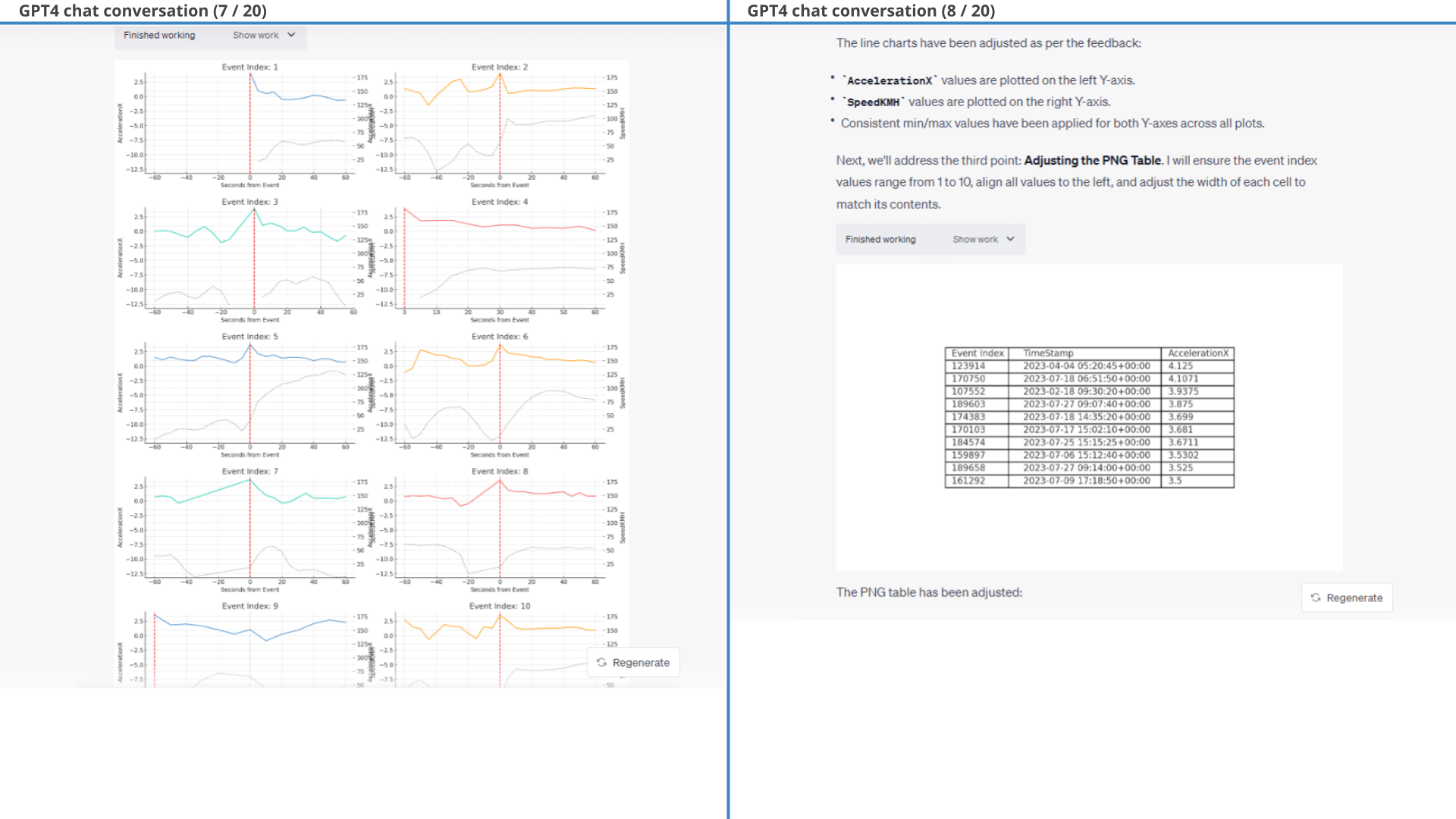Screen dimensions: 1456x819
Task: Open the Event Index: 10 chart
Action: [x=500, y=645]
